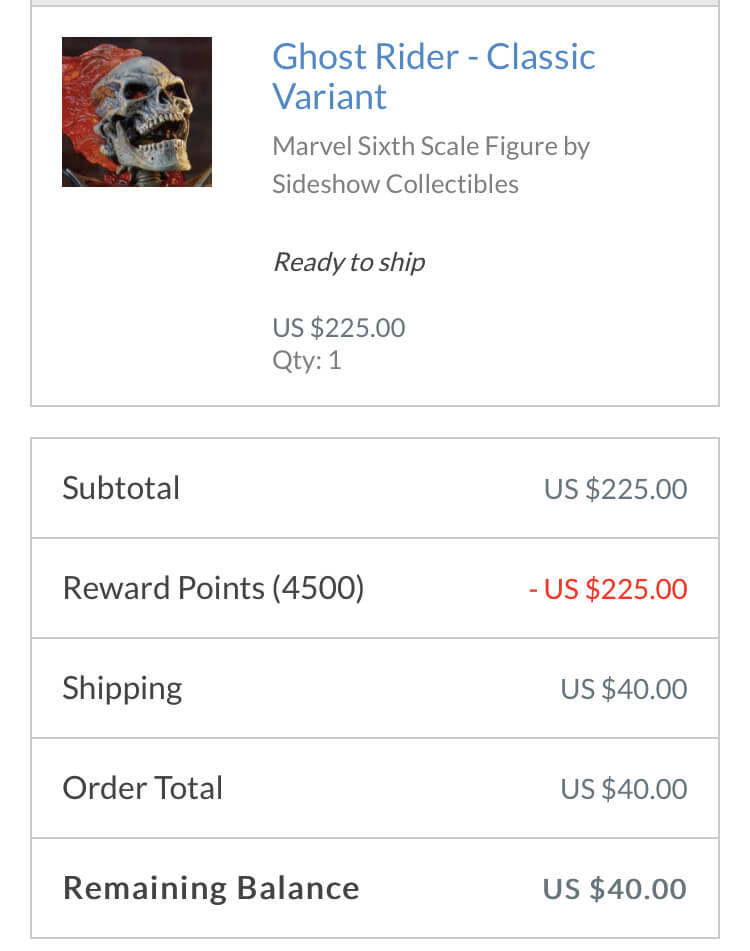Click the item price US $225.00
The image size is (750, 951).
tap(338, 328)
